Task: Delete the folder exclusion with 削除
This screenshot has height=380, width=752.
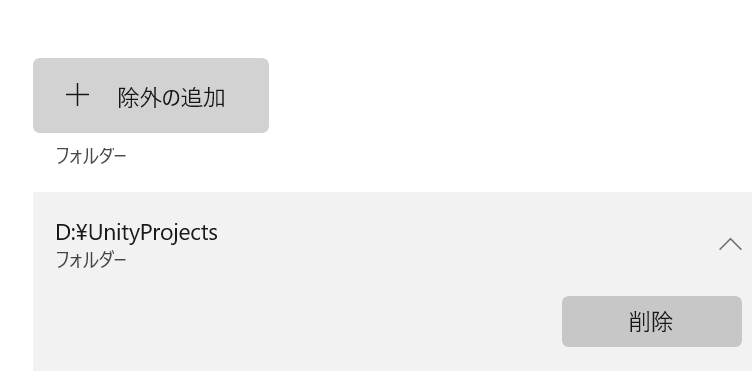Action: [x=652, y=321]
